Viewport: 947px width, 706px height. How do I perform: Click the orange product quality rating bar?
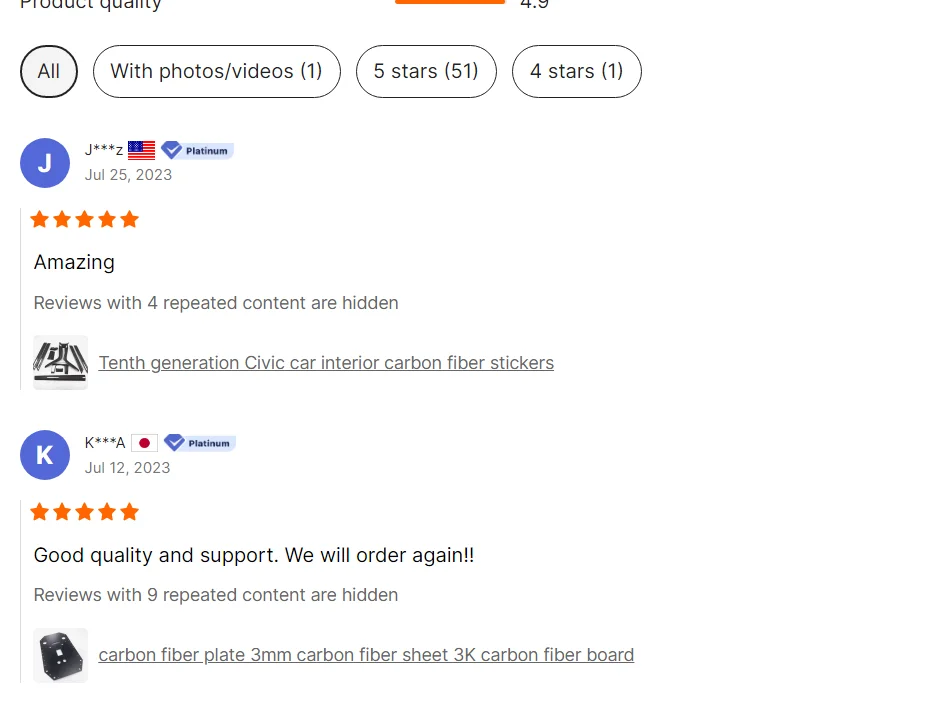click(x=450, y=2)
